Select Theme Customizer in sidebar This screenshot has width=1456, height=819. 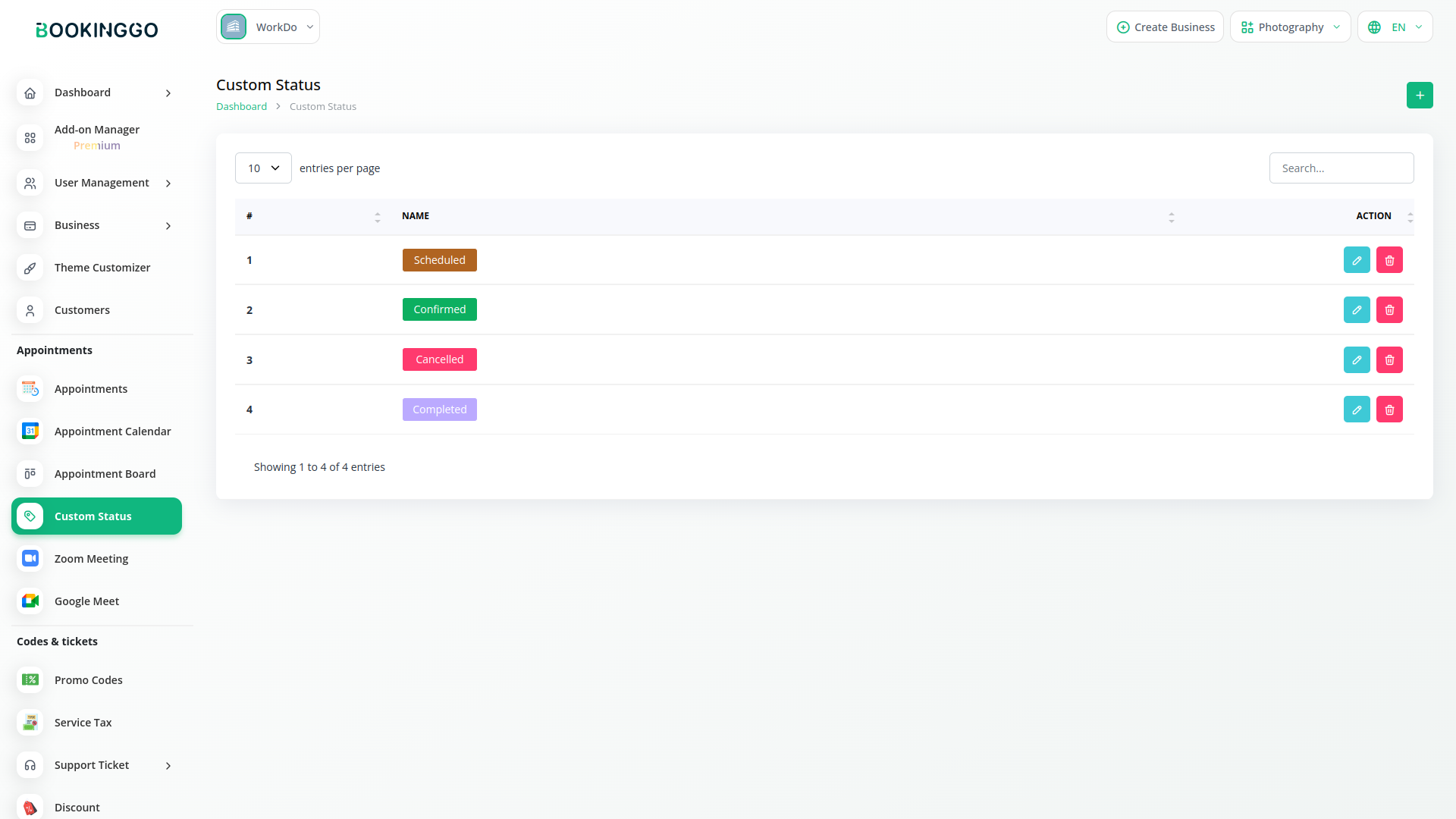102,268
